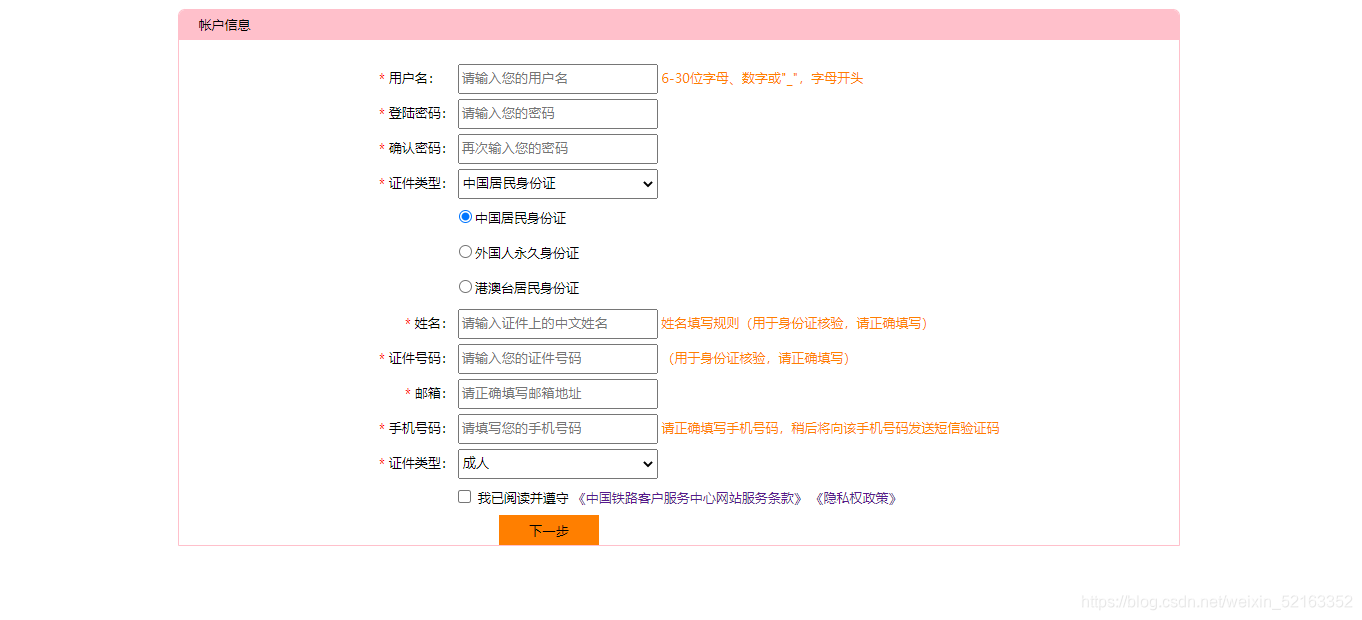1362x620 pixels.
Task: Check the 我已阅读并遵守 agreement checkbox
Action: point(464,497)
